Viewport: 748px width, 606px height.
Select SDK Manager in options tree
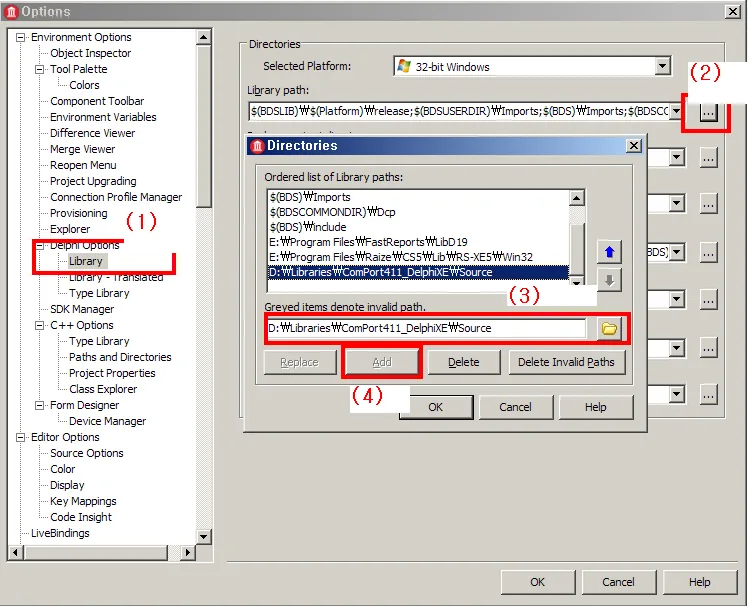pos(82,309)
